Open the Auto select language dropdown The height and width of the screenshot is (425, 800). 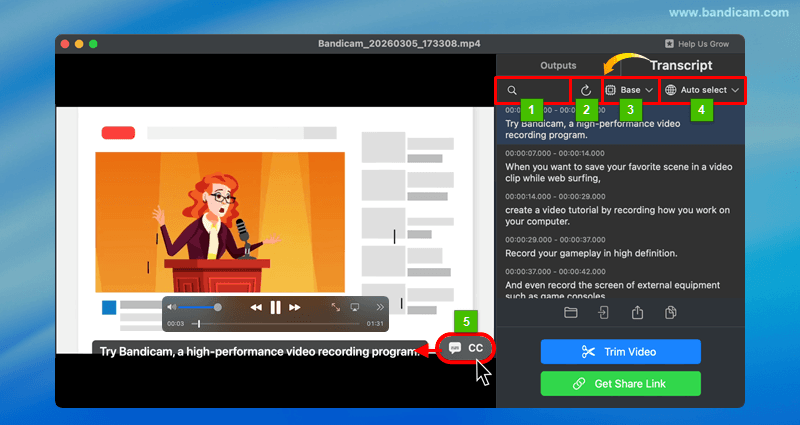point(704,90)
